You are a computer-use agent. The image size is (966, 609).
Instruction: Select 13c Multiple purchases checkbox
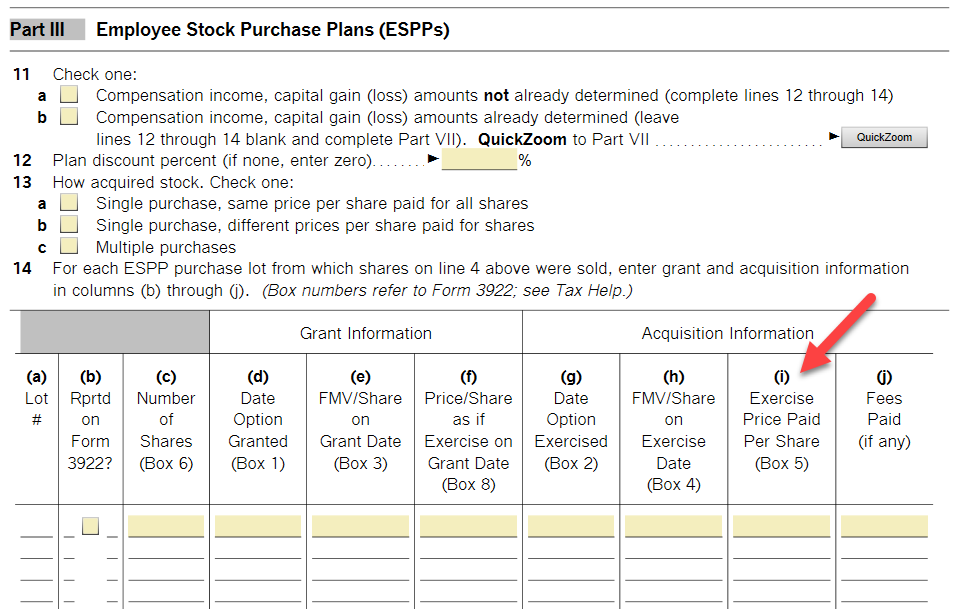[69, 246]
